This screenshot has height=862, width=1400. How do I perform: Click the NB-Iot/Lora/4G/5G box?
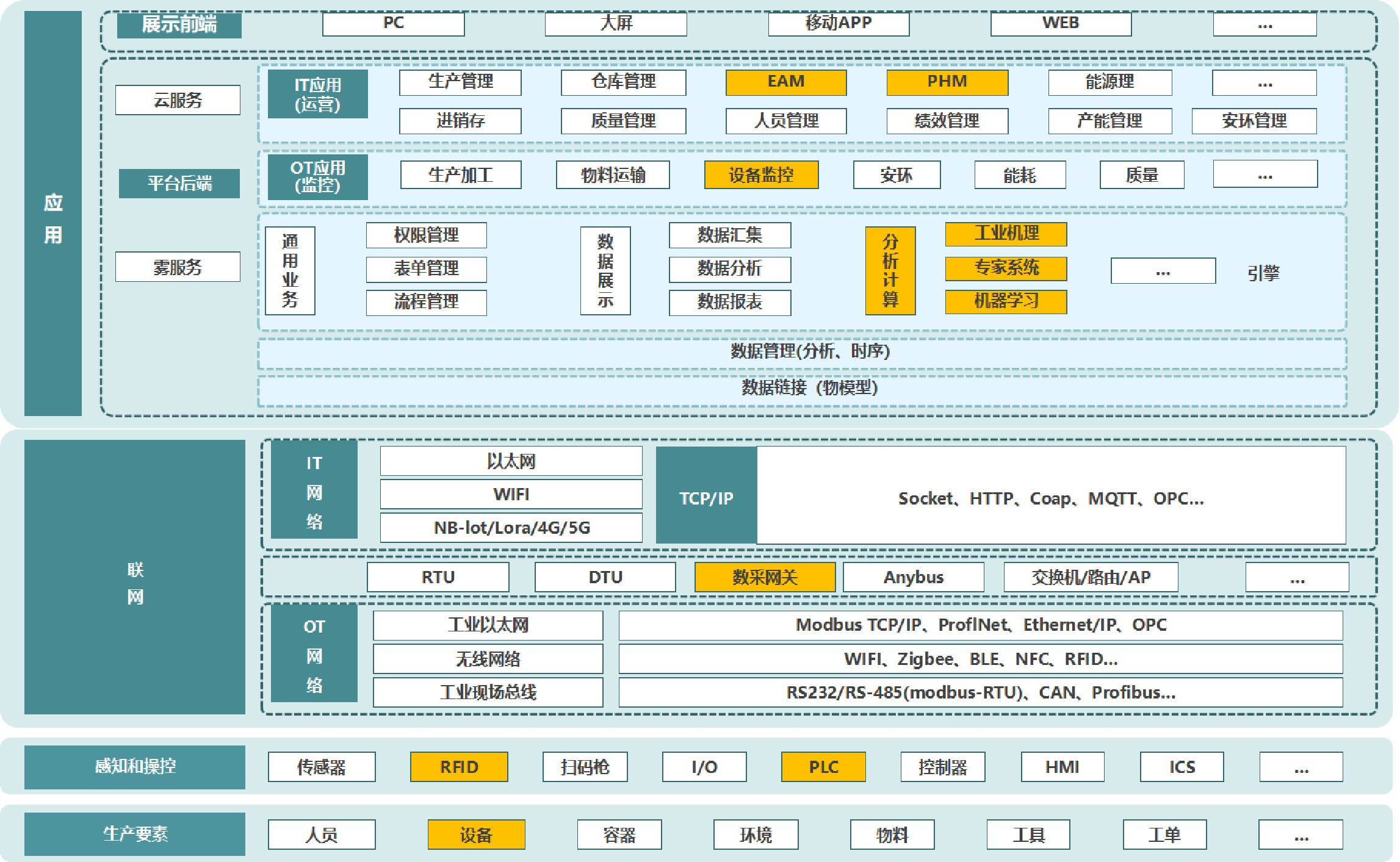511,528
